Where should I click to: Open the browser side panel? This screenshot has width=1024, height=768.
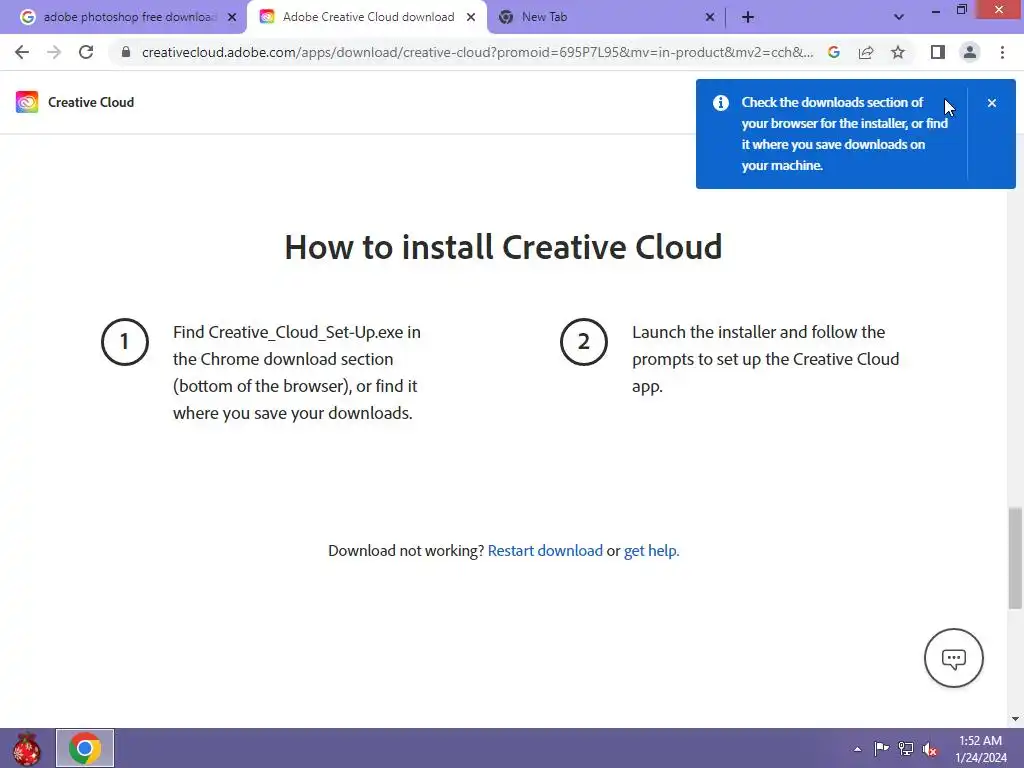pyautogui.click(x=938, y=52)
